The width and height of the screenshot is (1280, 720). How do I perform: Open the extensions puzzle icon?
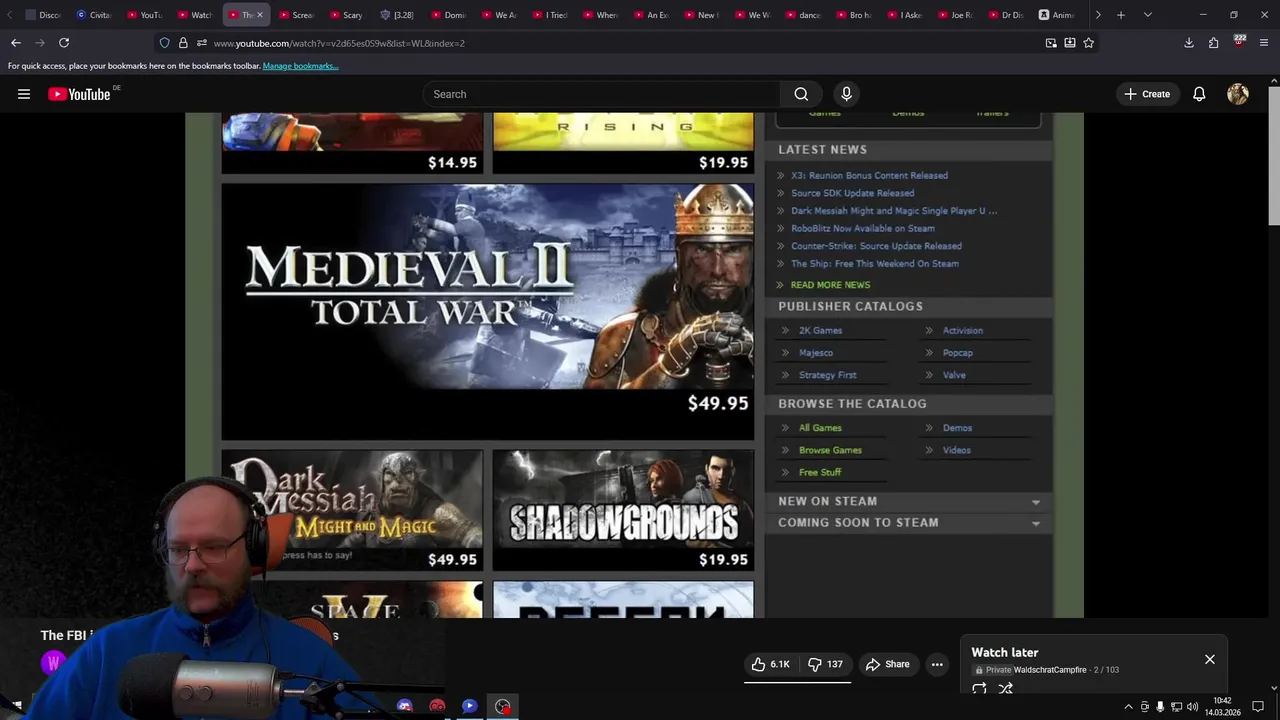tap(1213, 43)
